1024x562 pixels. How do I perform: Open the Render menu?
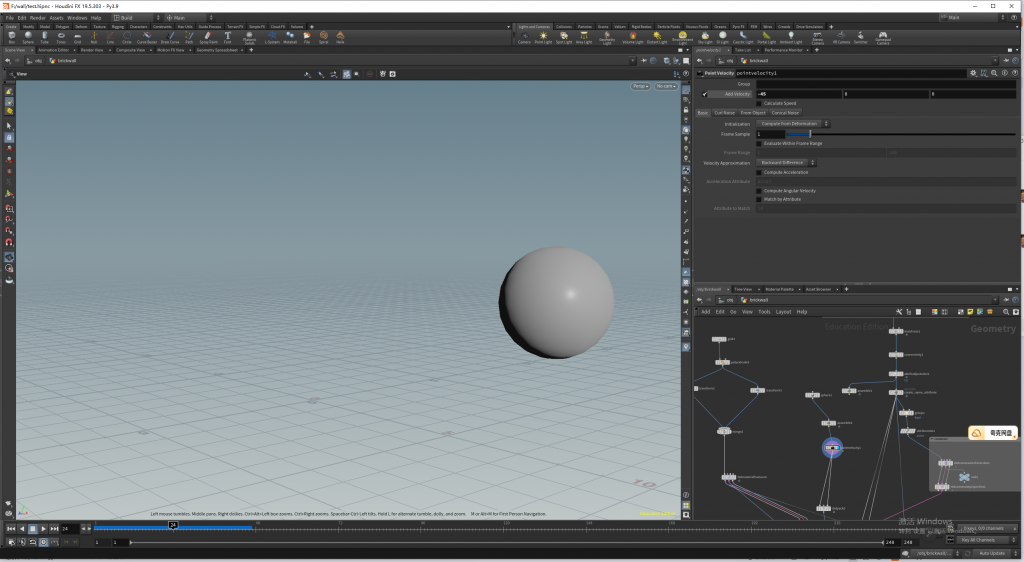[x=38, y=18]
